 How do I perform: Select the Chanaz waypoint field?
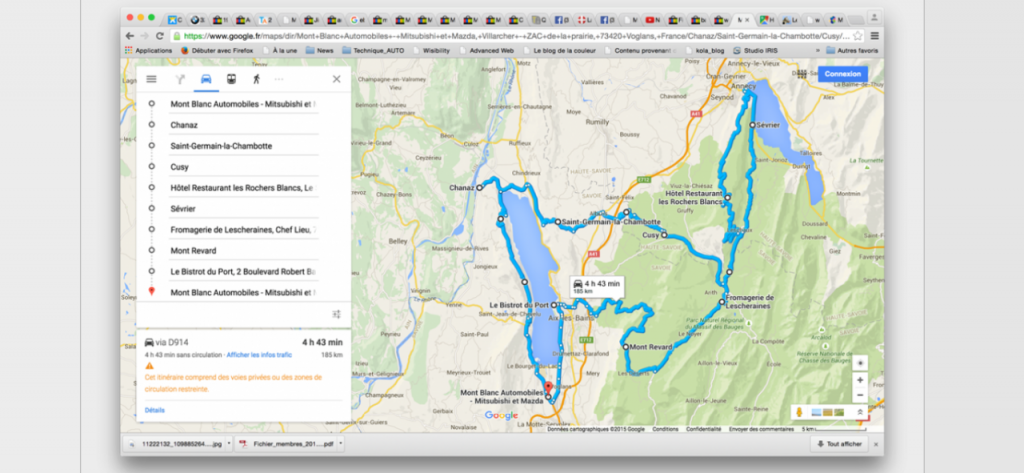[244, 125]
